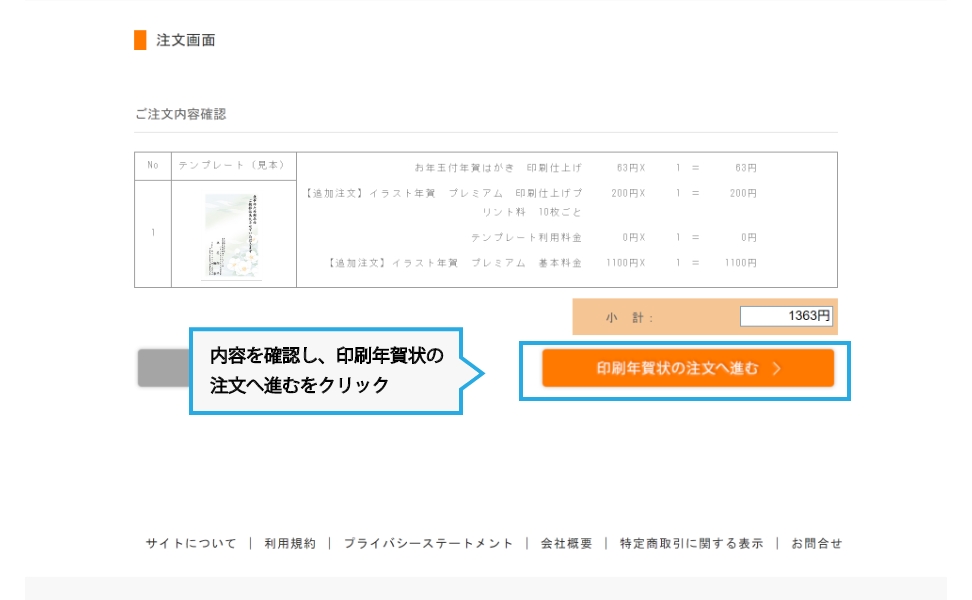The image size is (972, 600).
Task: Click the 1100円 total amount
Action: click(740, 263)
